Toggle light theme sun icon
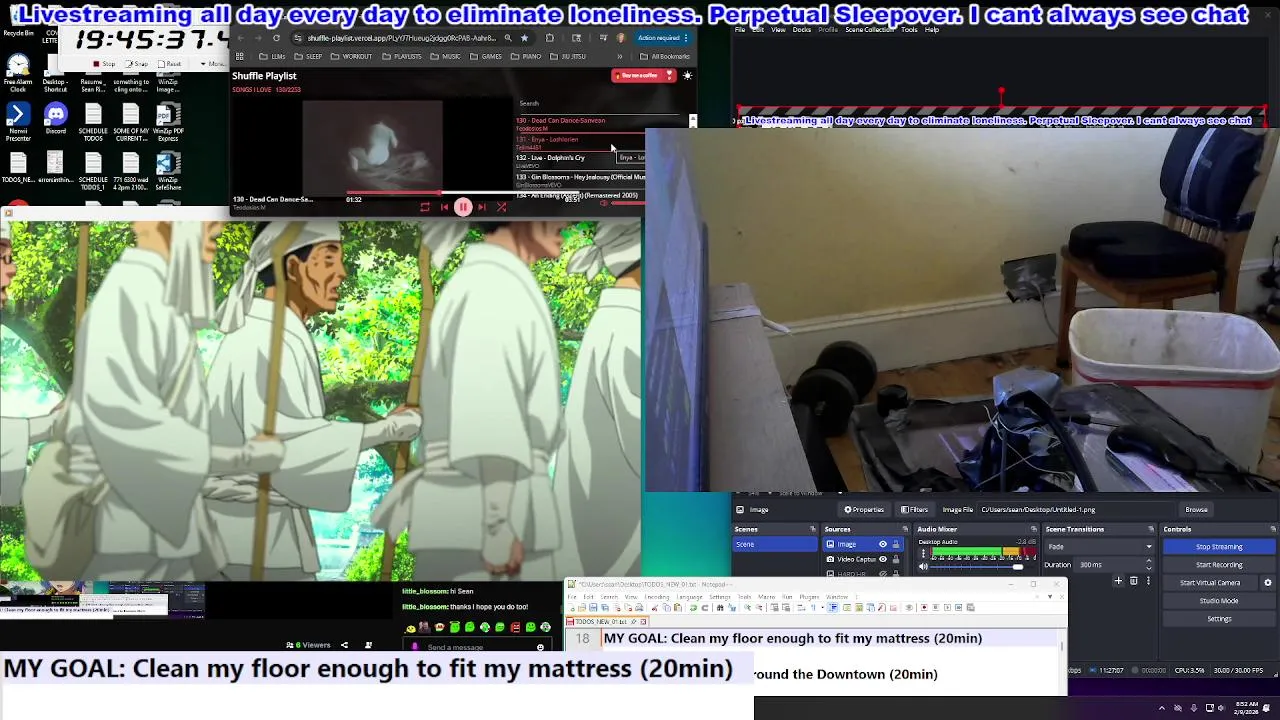 (687, 76)
